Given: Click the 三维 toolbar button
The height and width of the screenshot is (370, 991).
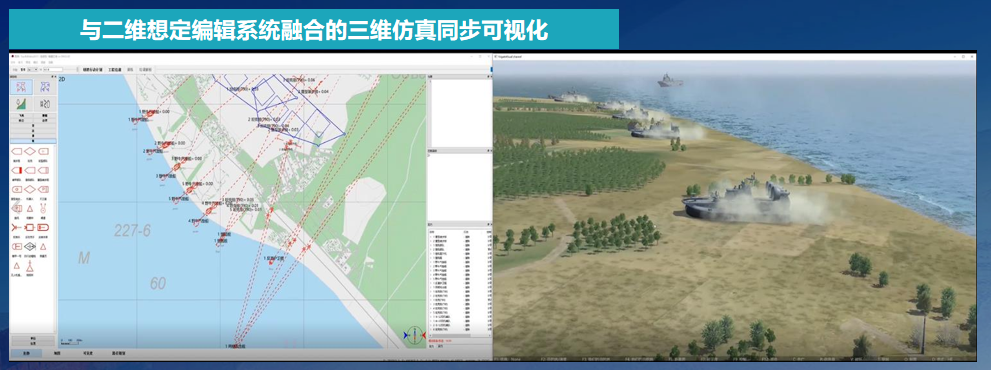Looking at the screenshot, I should [131, 69].
